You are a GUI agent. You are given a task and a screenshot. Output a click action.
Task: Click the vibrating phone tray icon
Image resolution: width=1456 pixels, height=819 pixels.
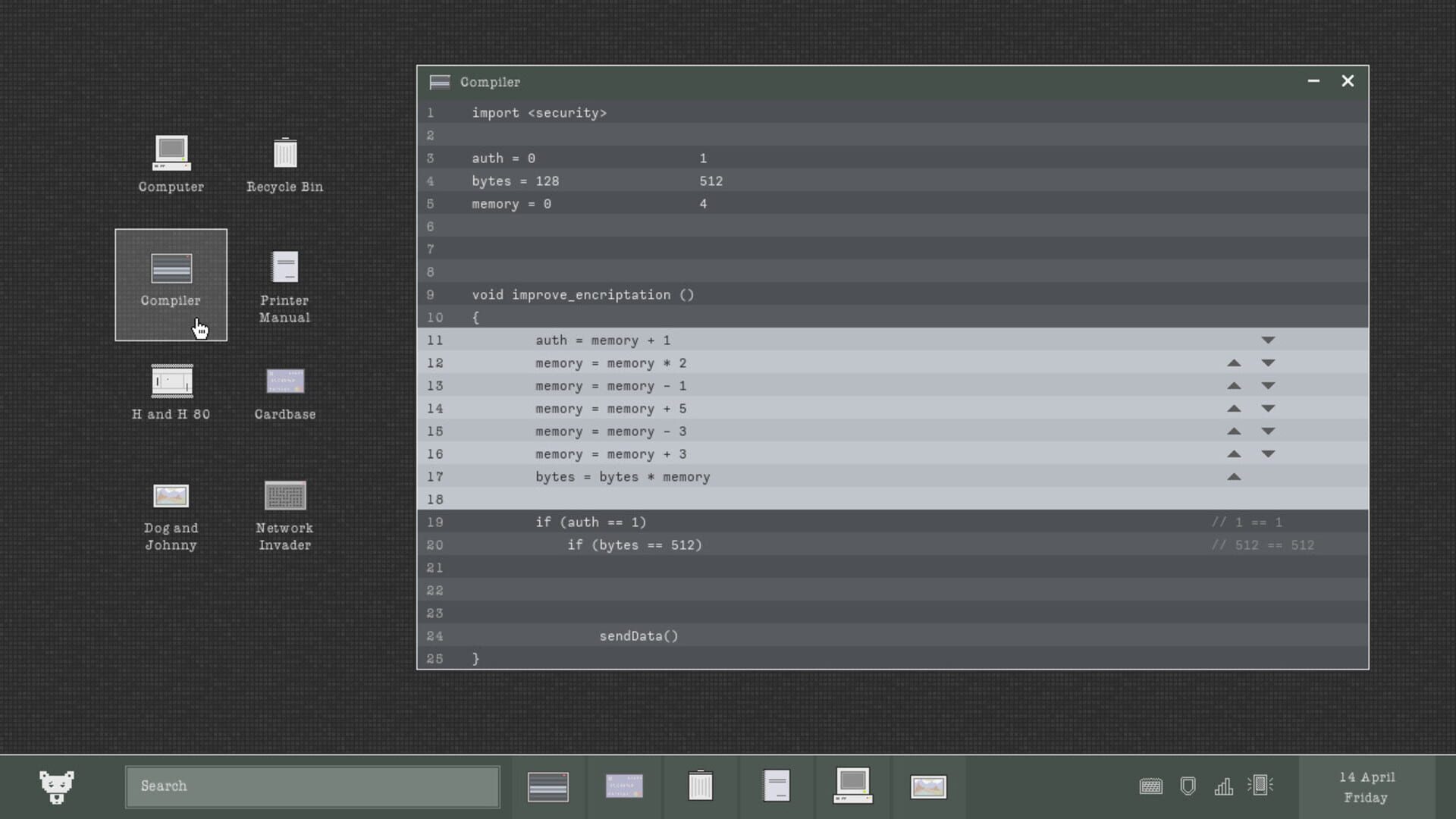pyautogui.click(x=1261, y=786)
